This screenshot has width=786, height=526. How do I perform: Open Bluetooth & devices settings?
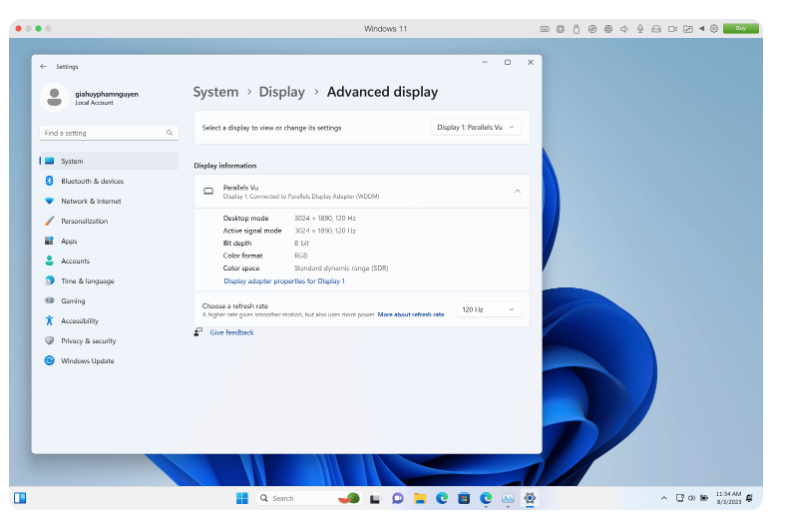point(92,181)
